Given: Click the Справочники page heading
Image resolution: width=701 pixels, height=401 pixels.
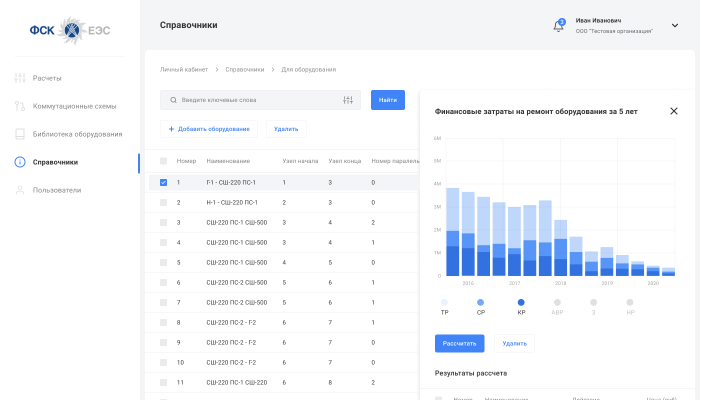Looking at the screenshot, I should point(189,25).
